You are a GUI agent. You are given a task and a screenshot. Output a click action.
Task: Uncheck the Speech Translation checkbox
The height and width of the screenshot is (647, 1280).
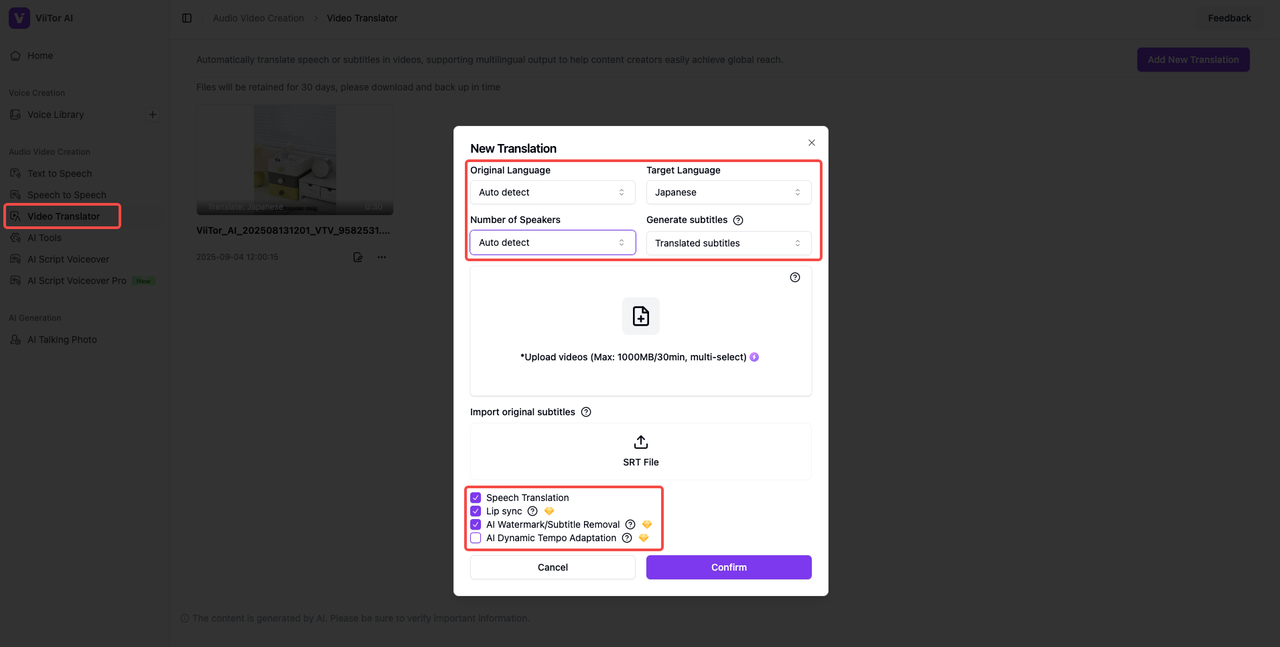coord(476,498)
